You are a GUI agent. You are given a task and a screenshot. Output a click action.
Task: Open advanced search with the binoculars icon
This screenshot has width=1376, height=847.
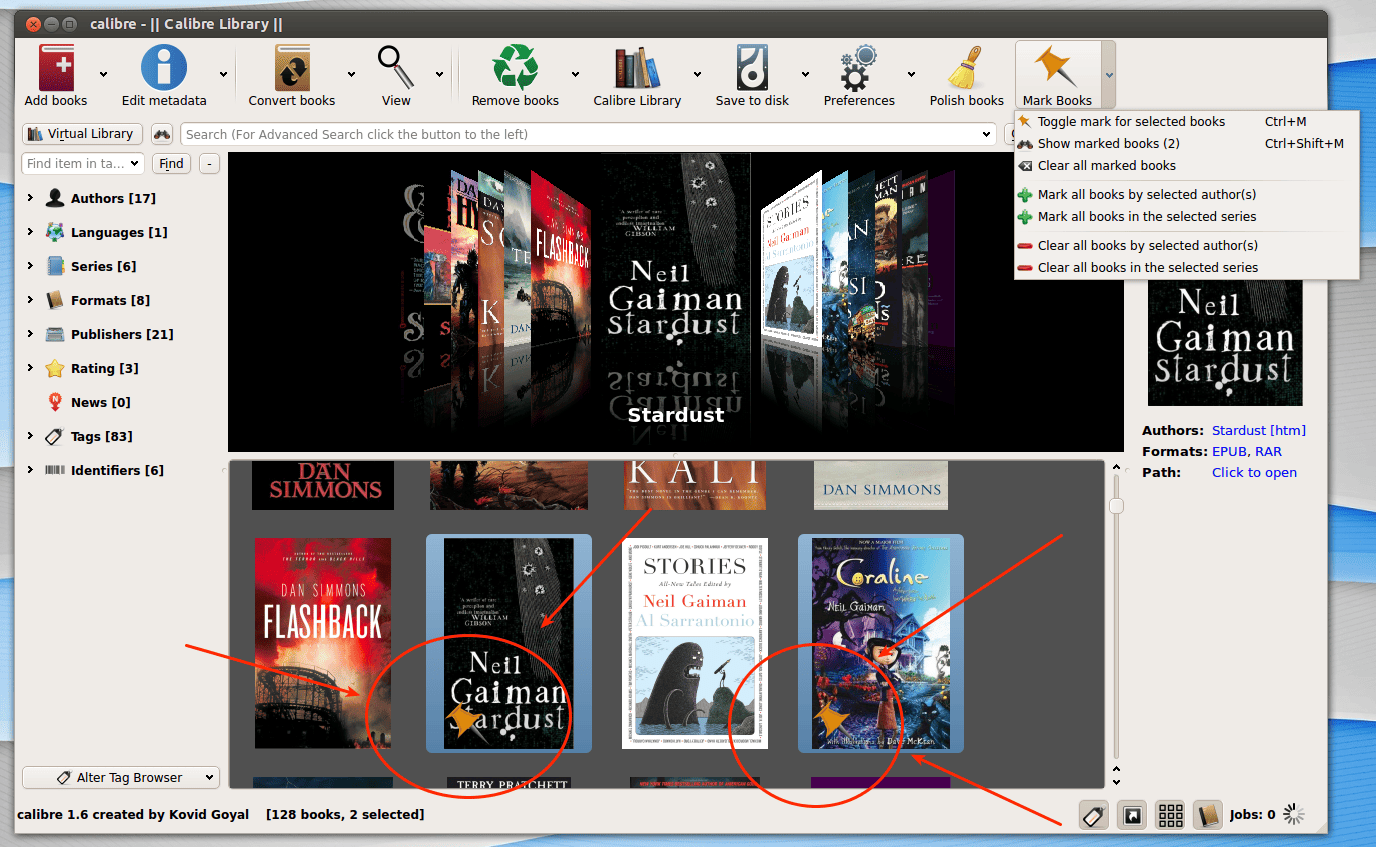[161, 133]
